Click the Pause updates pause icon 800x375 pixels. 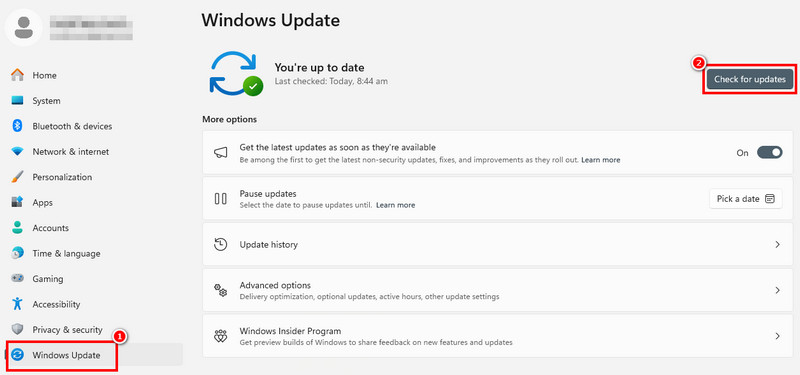click(220, 198)
